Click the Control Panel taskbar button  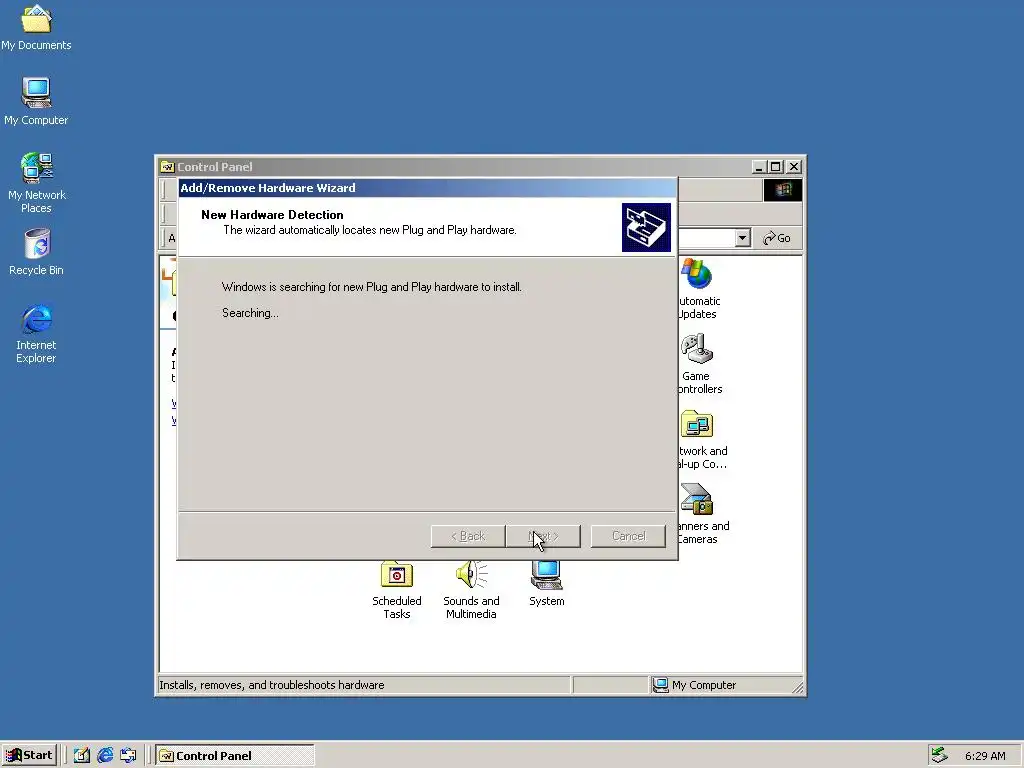tap(235, 756)
